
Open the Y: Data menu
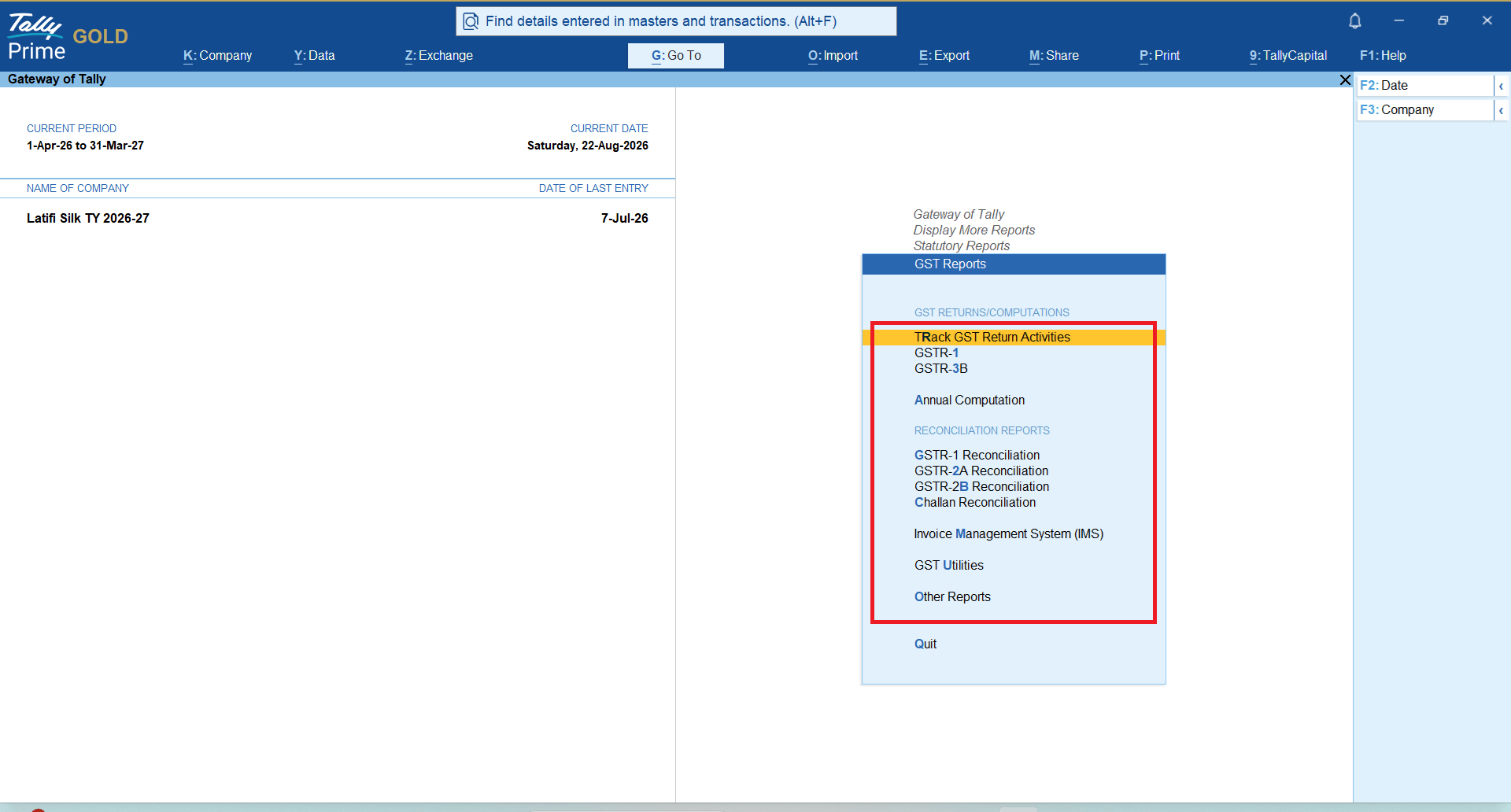click(x=314, y=56)
